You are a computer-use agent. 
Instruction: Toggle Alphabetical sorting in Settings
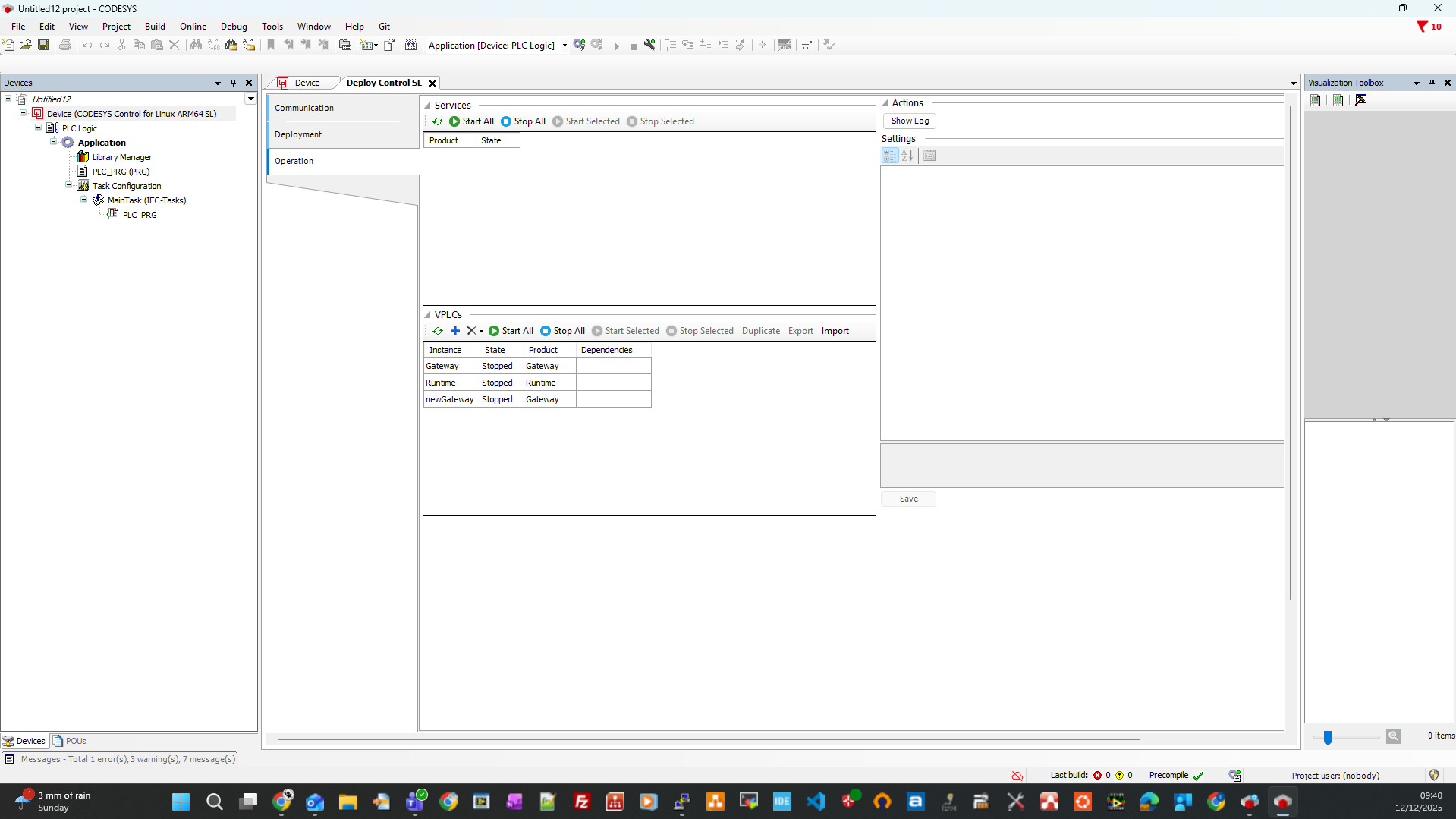[907, 156]
